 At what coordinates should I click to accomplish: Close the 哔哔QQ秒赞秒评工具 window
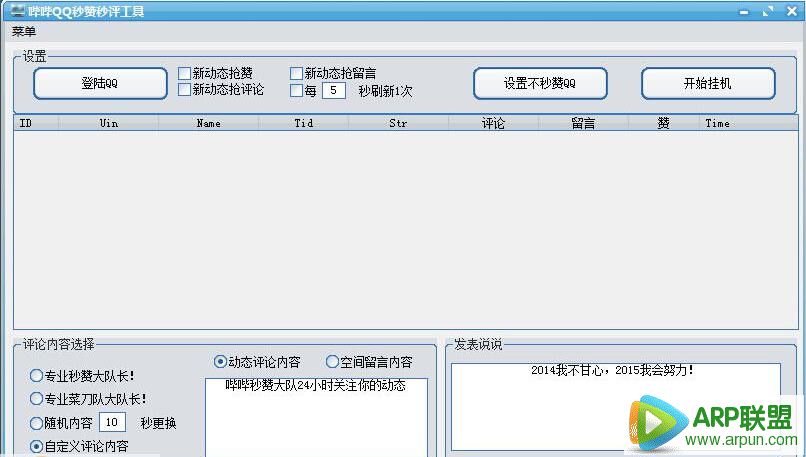coord(792,11)
